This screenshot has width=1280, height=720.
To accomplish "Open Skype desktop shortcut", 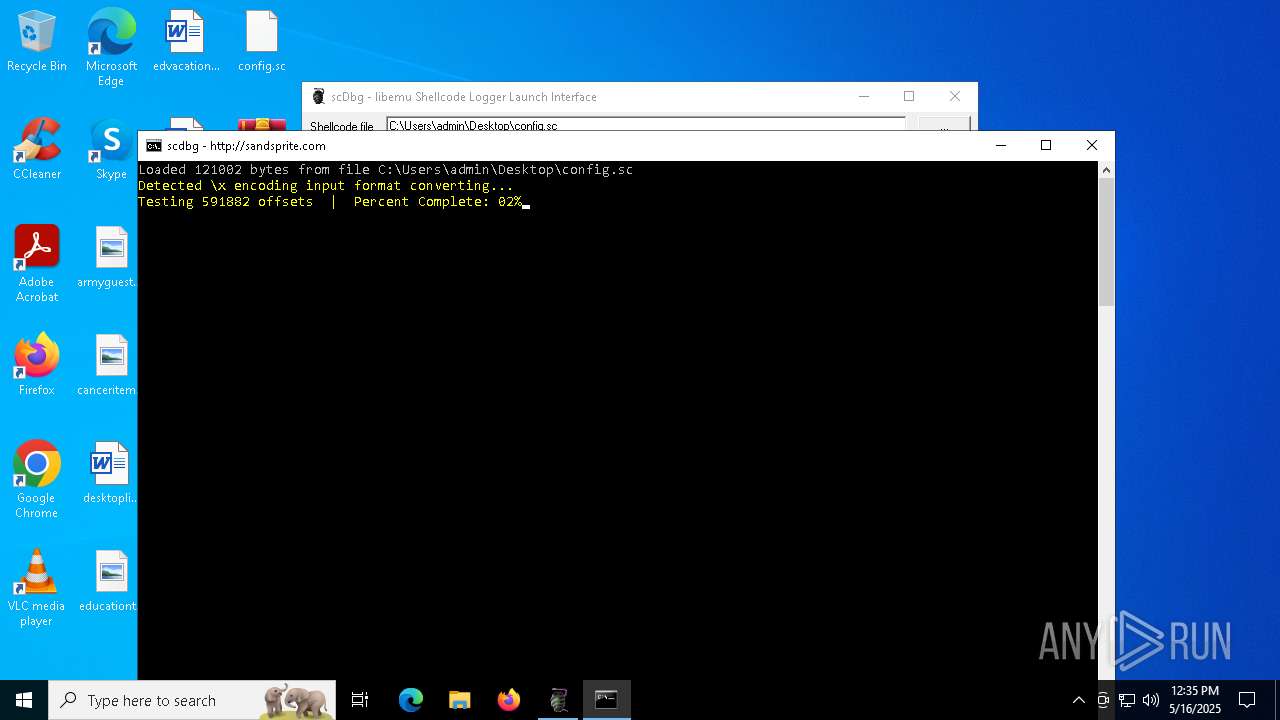I will pyautogui.click(x=111, y=149).
